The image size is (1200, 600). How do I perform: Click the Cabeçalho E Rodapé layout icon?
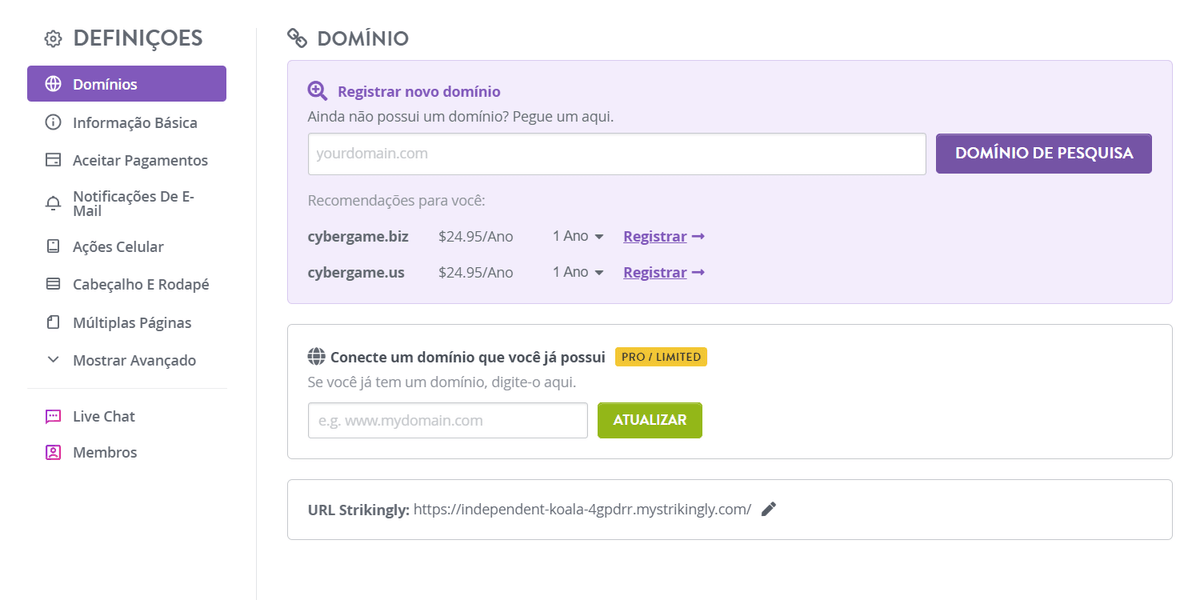pos(53,285)
